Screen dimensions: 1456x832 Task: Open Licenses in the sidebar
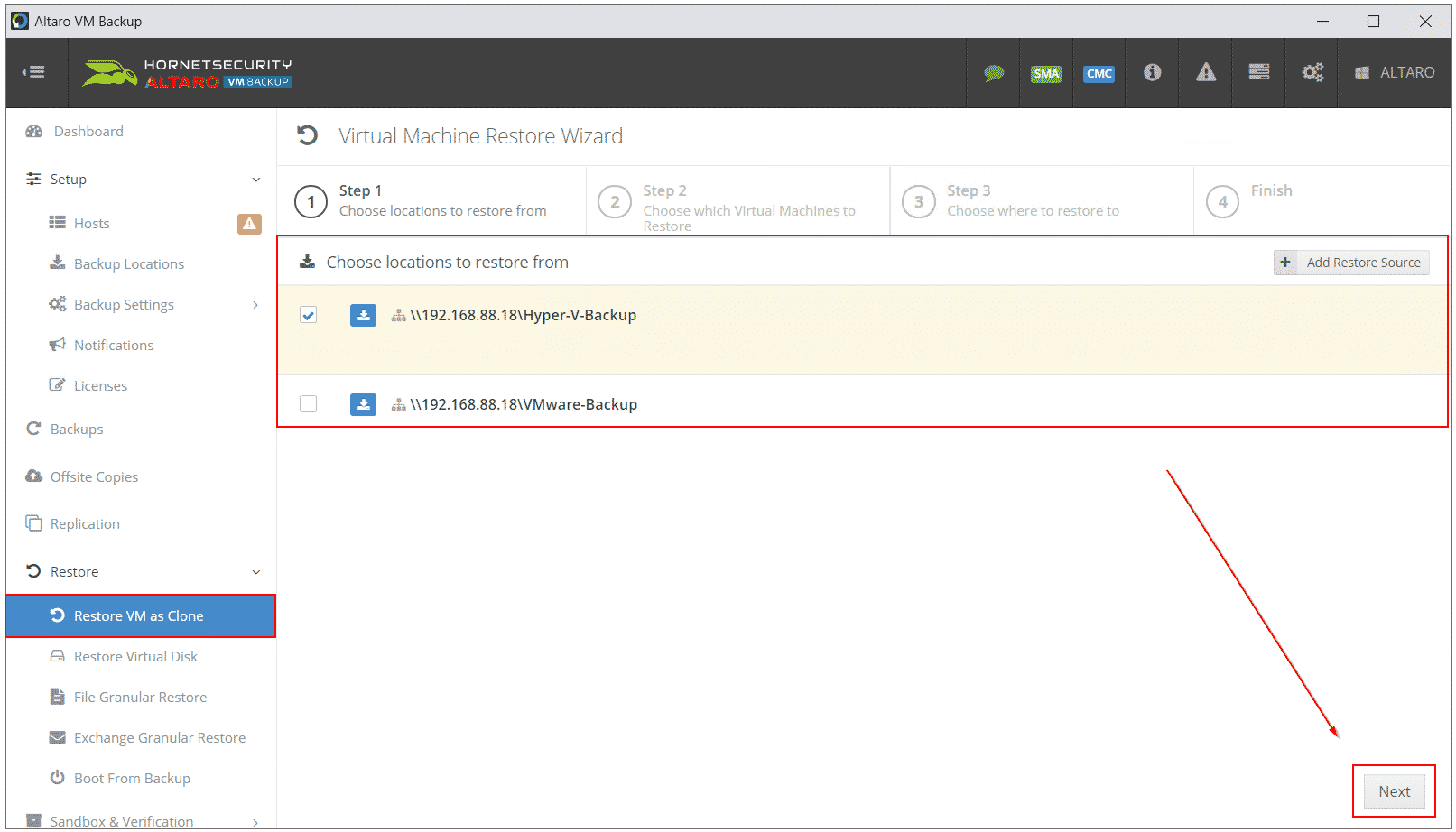[100, 386]
